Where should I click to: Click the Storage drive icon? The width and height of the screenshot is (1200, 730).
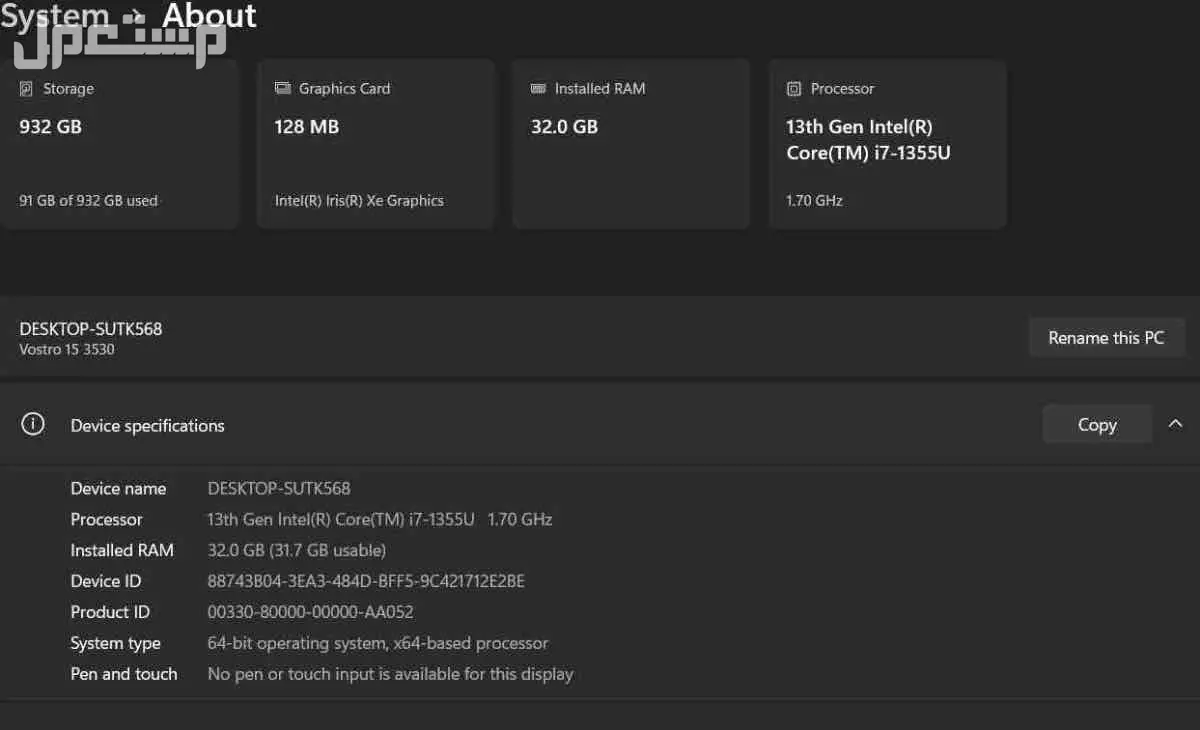[24, 88]
